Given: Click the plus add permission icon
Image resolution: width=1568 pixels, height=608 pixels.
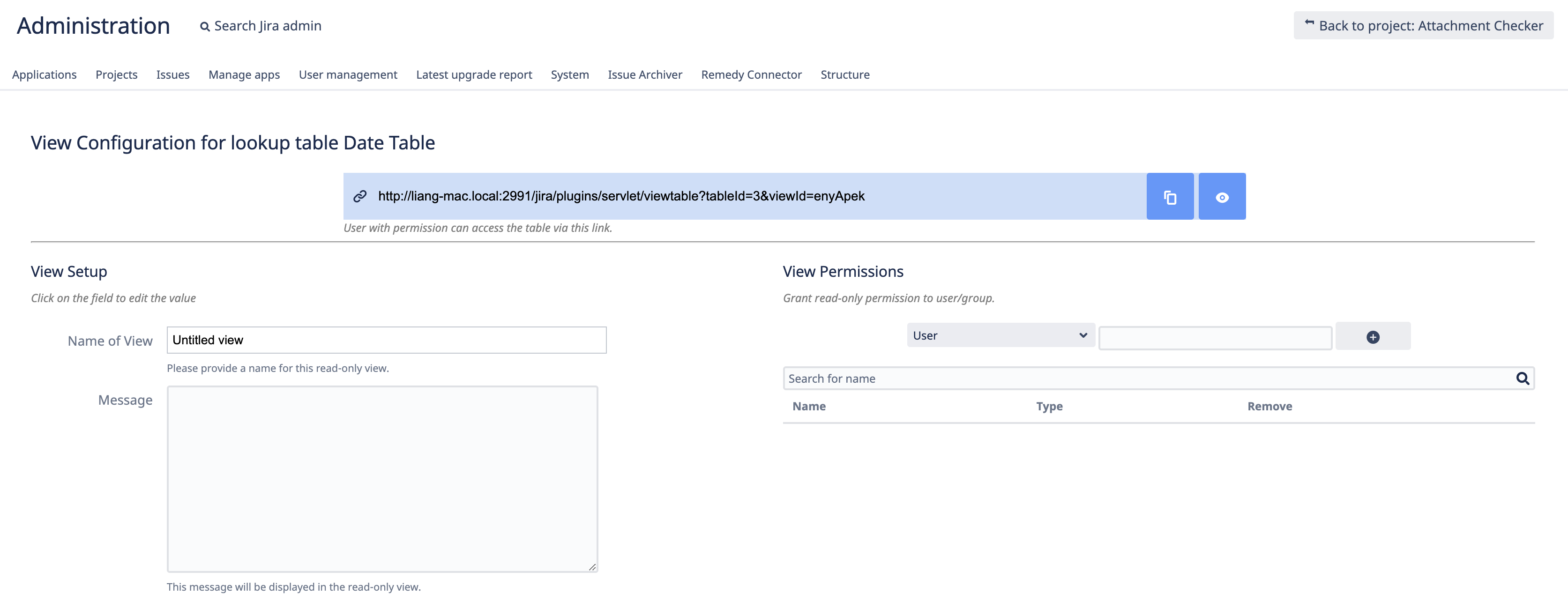Looking at the screenshot, I should 1372,337.
